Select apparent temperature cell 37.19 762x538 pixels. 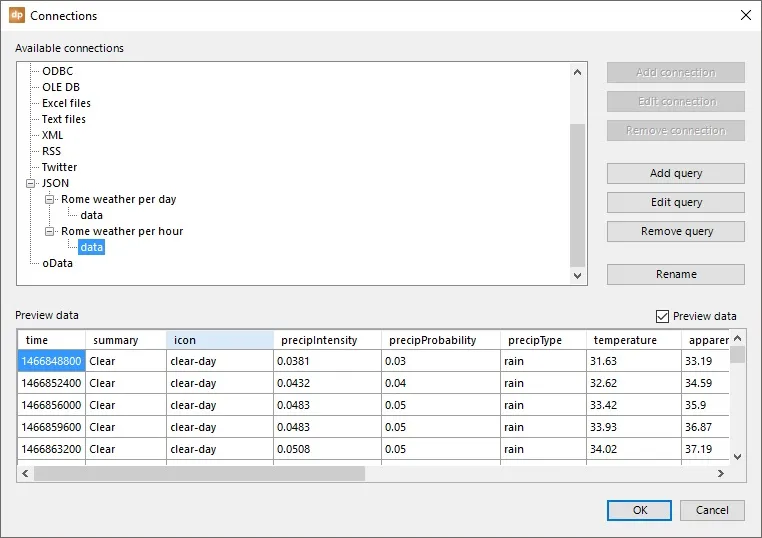click(x=705, y=449)
